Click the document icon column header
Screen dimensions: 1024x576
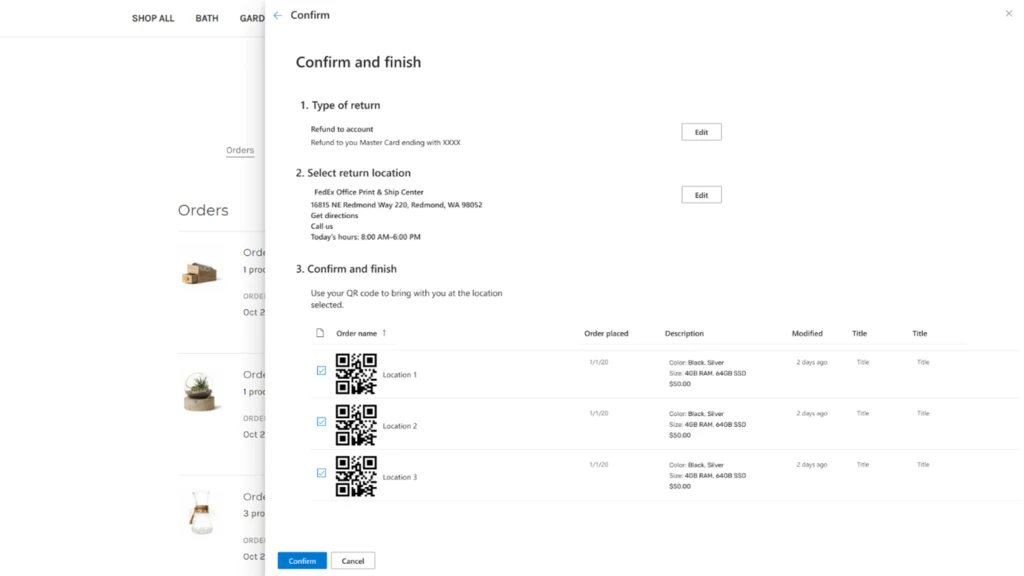pyautogui.click(x=321, y=333)
